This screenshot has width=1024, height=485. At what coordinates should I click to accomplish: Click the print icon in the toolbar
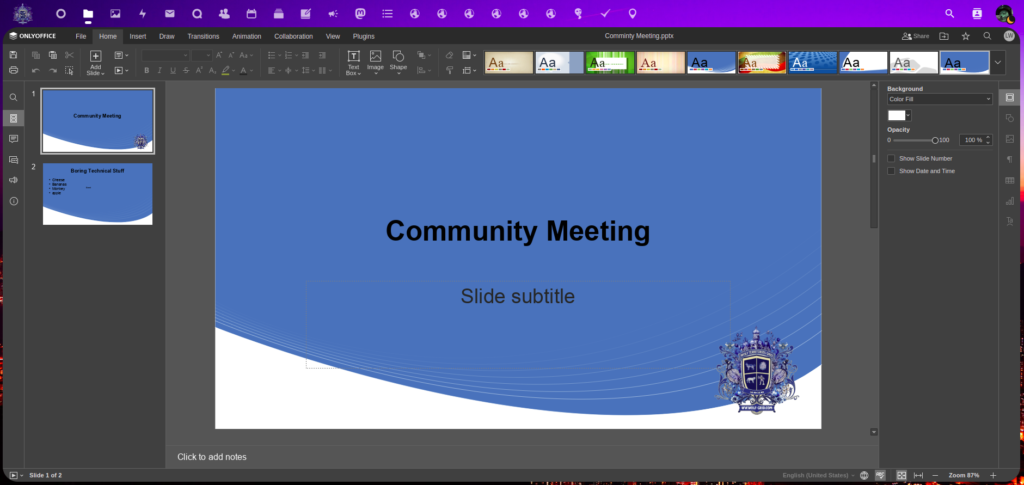click(14, 71)
